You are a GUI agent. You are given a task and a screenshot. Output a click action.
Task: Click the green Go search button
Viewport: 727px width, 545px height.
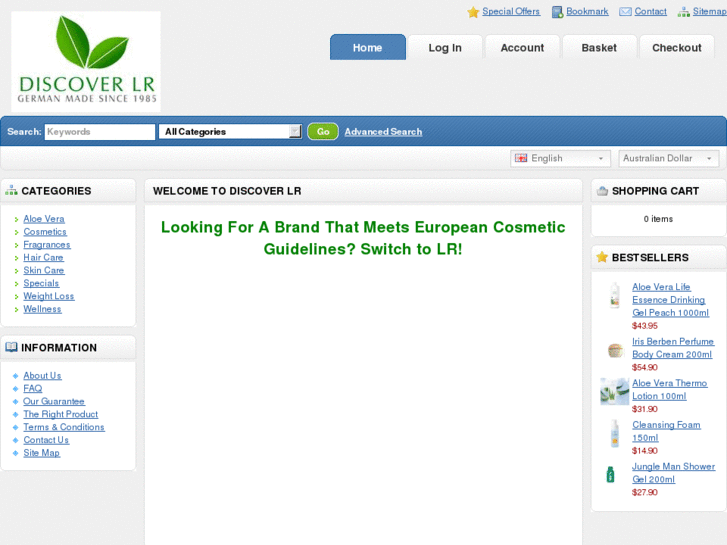[323, 132]
